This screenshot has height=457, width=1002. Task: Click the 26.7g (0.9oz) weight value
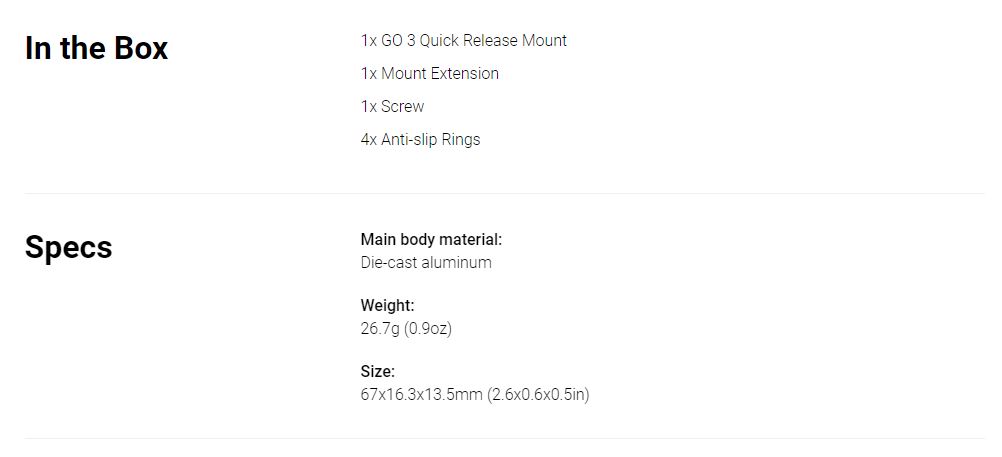(x=406, y=329)
